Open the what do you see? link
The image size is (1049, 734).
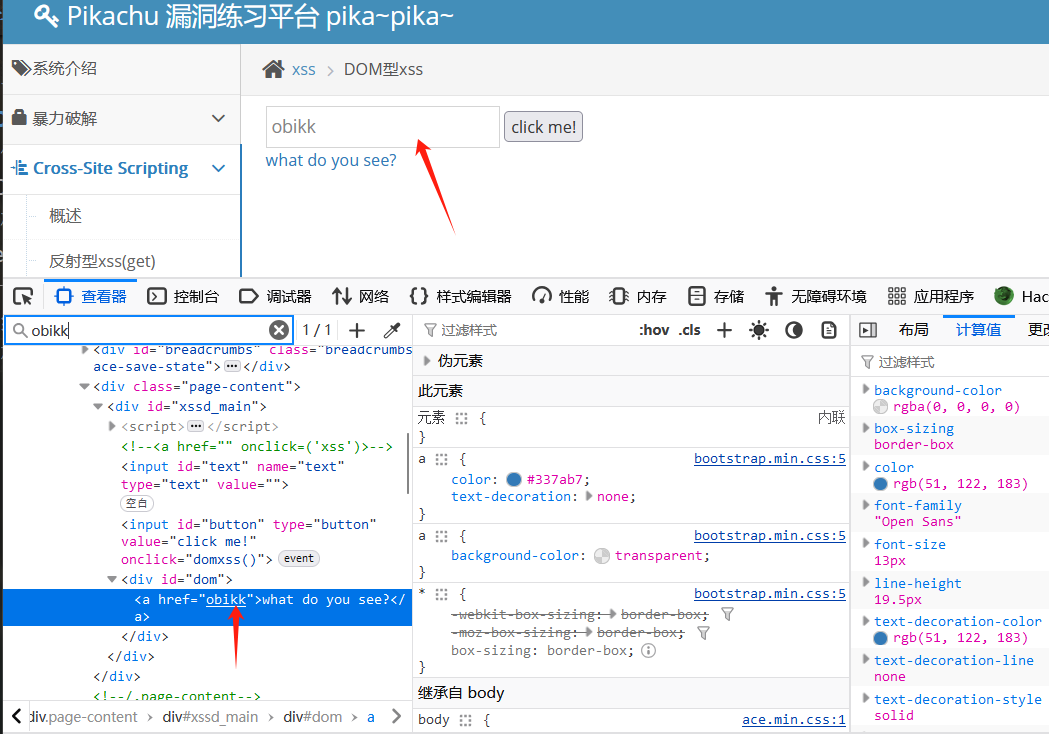point(330,161)
